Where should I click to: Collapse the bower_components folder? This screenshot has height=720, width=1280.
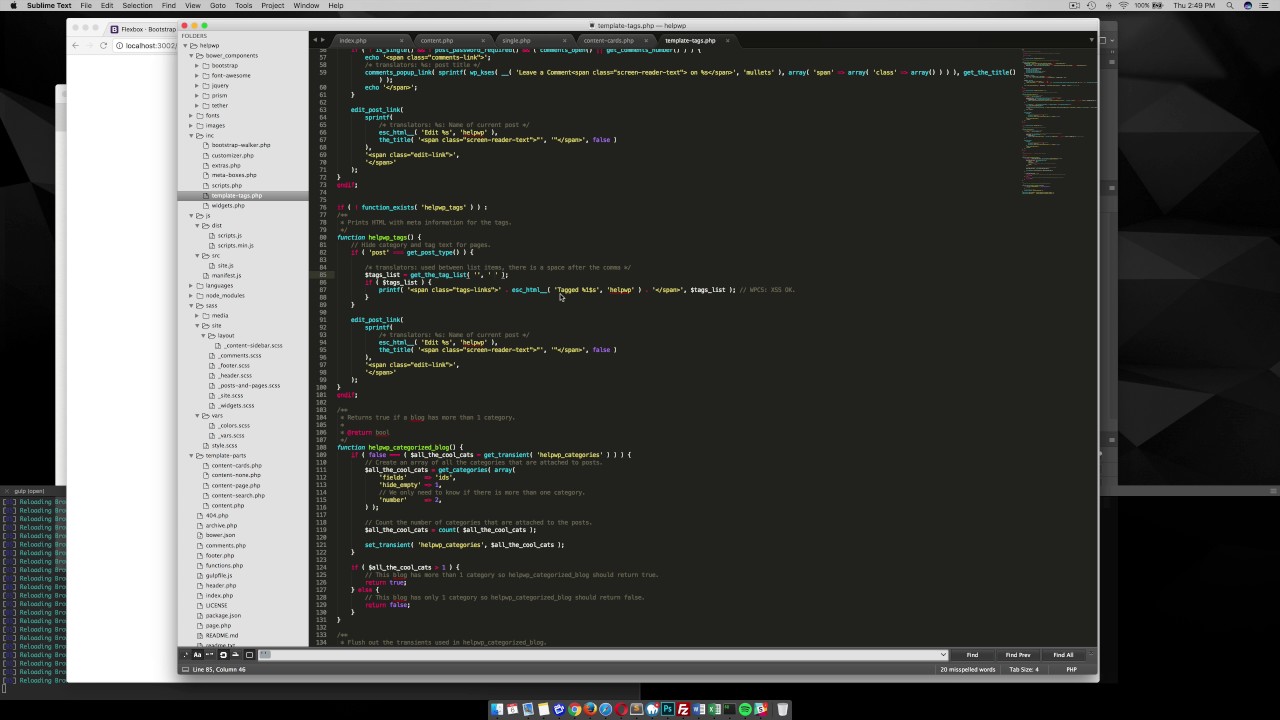pyautogui.click(x=191, y=56)
